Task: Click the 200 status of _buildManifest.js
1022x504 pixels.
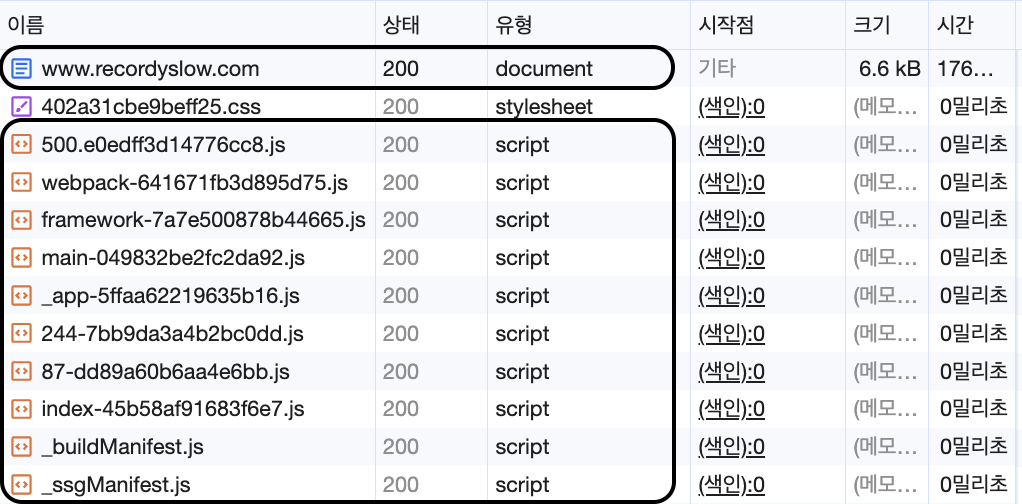Action: (401, 447)
